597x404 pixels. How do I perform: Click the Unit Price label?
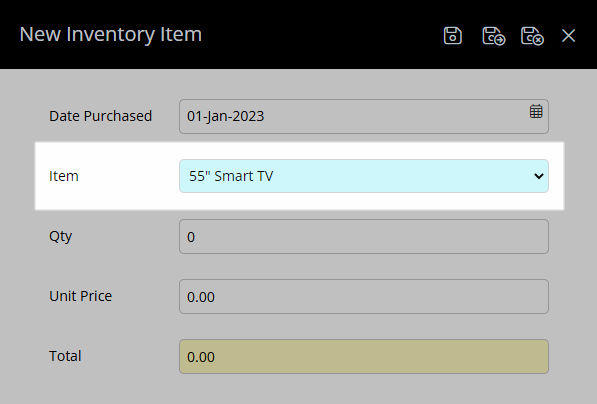pyautogui.click(x=80, y=296)
